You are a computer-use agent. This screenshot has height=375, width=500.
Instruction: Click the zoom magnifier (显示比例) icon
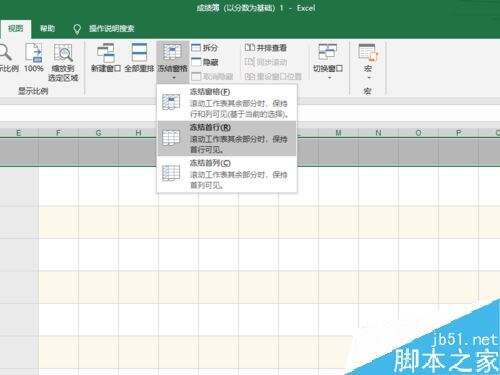click(5, 53)
